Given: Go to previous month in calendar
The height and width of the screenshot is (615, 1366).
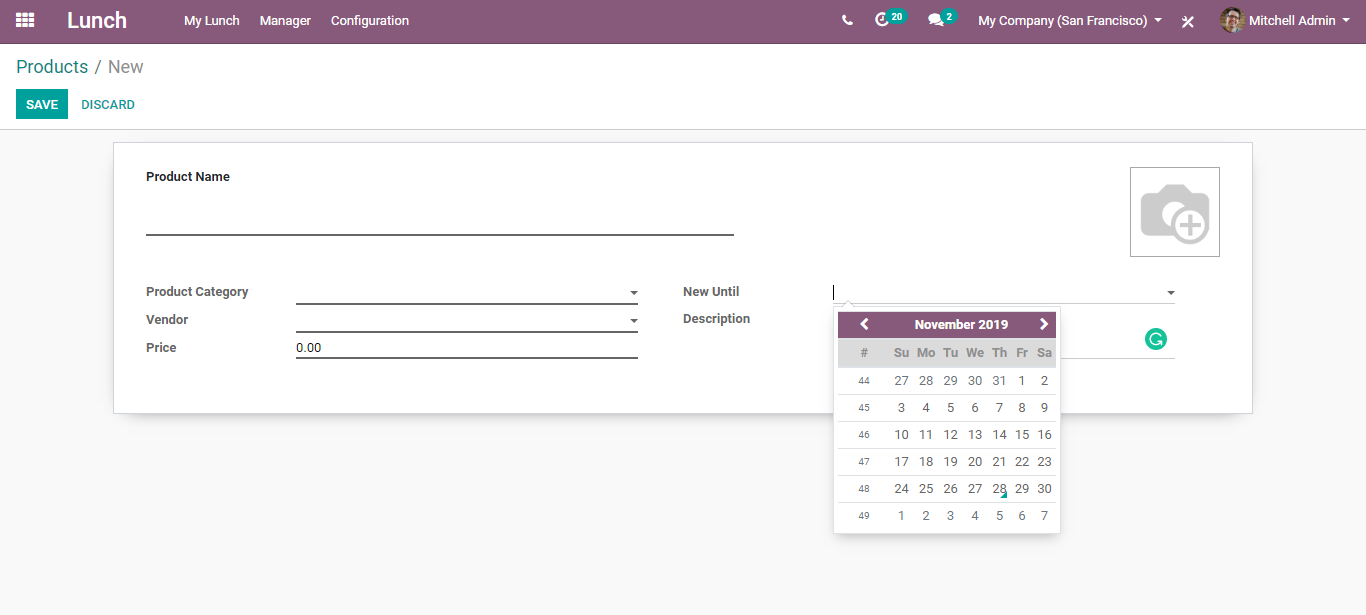Looking at the screenshot, I should [864, 324].
